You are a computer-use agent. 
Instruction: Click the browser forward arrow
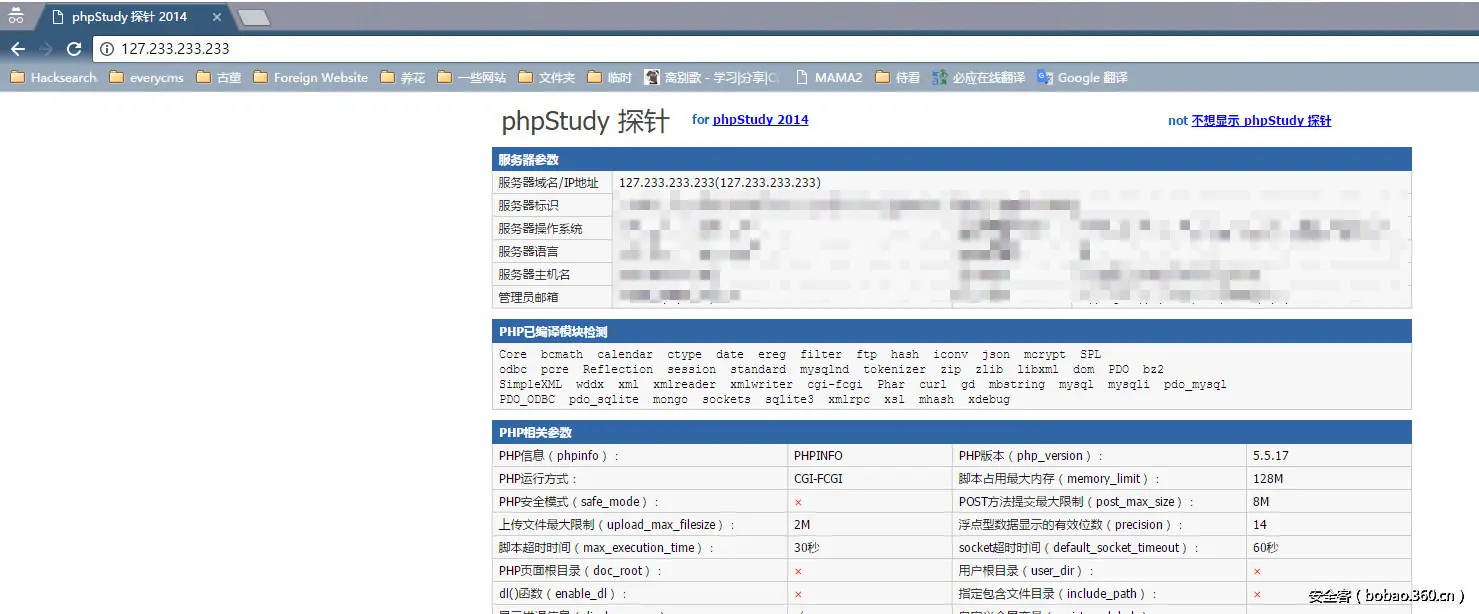click(45, 48)
